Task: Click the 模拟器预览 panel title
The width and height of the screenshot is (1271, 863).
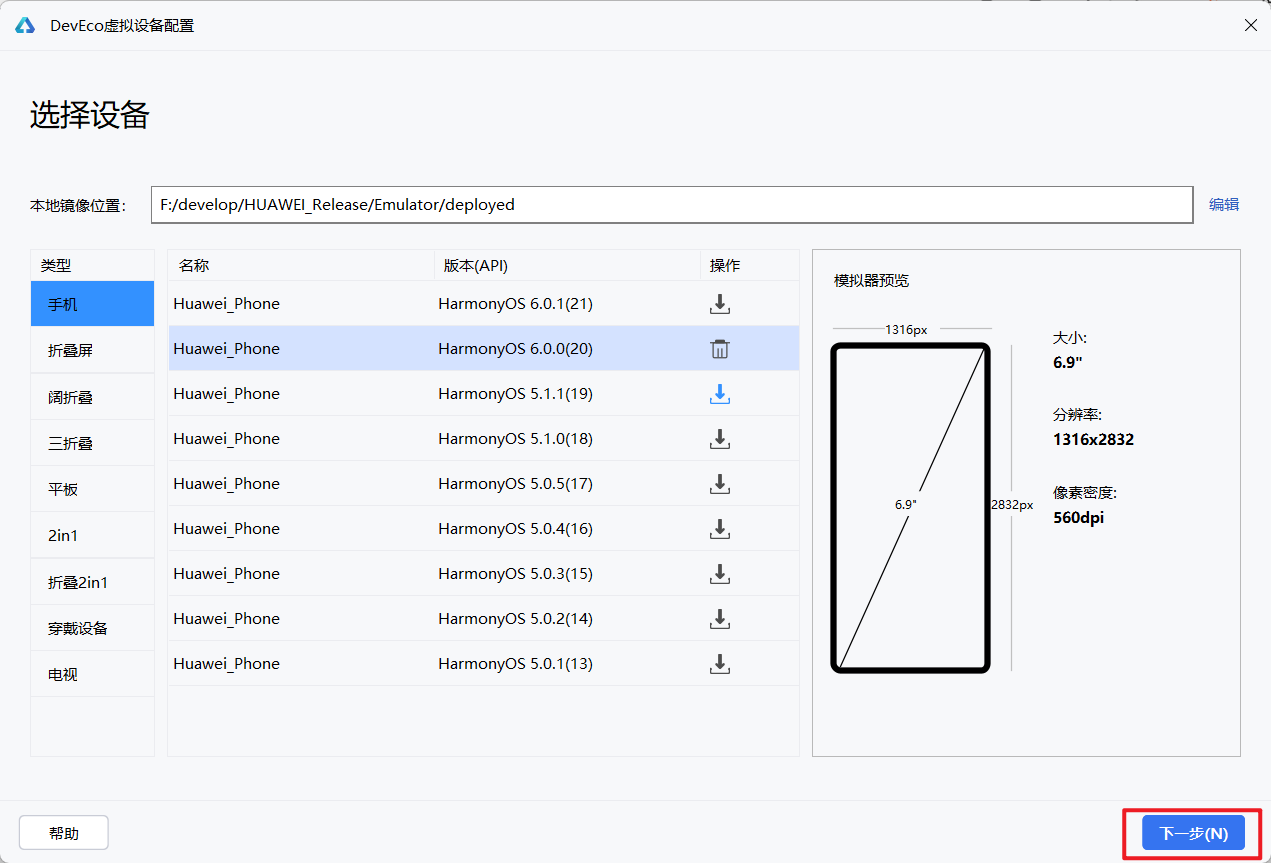Action: pyautogui.click(x=872, y=281)
